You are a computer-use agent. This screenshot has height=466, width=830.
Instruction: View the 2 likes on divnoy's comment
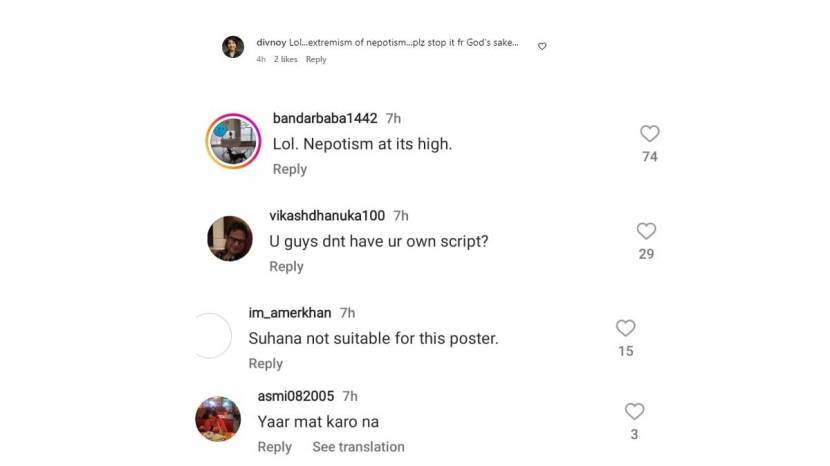point(286,60)
